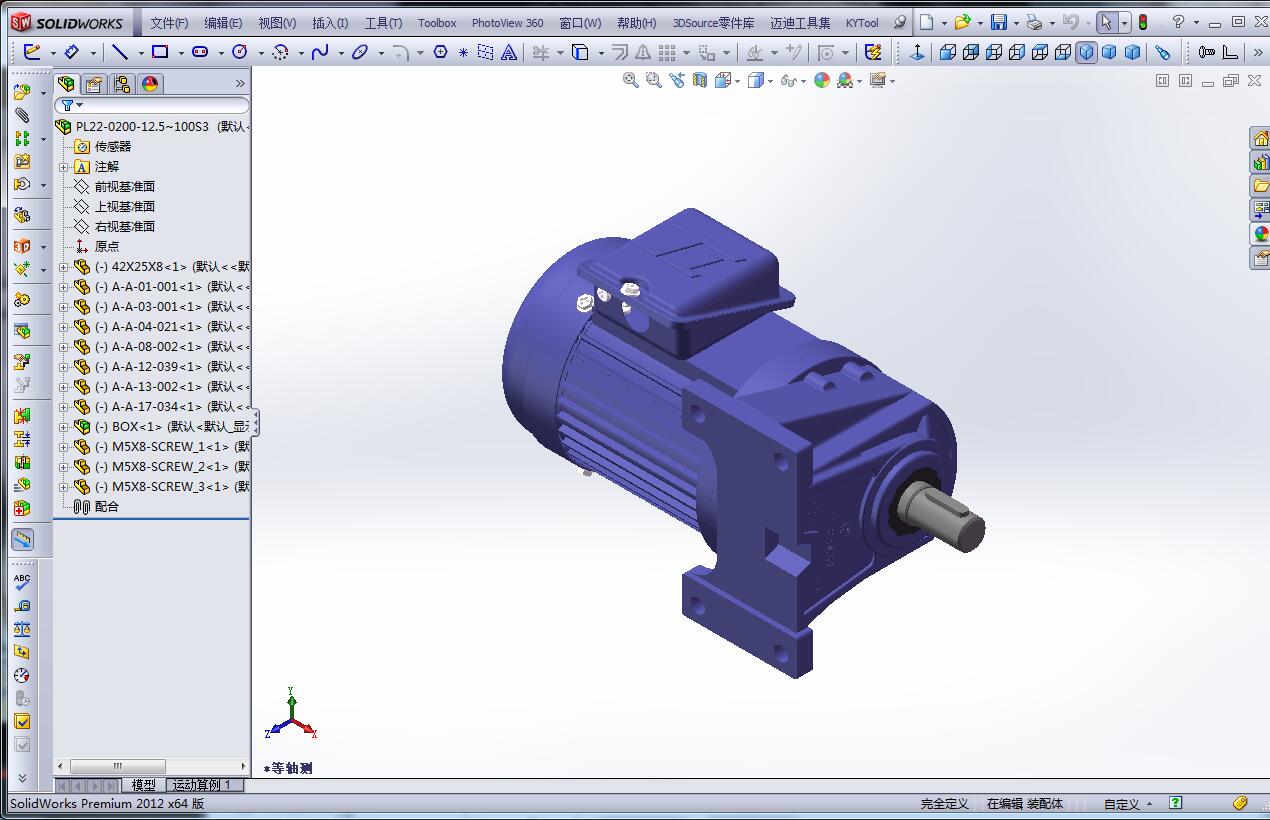Select the Straight Slot sketch tool
The width and height of the screenshot is (1270, 820).
(x=200, y=52)
